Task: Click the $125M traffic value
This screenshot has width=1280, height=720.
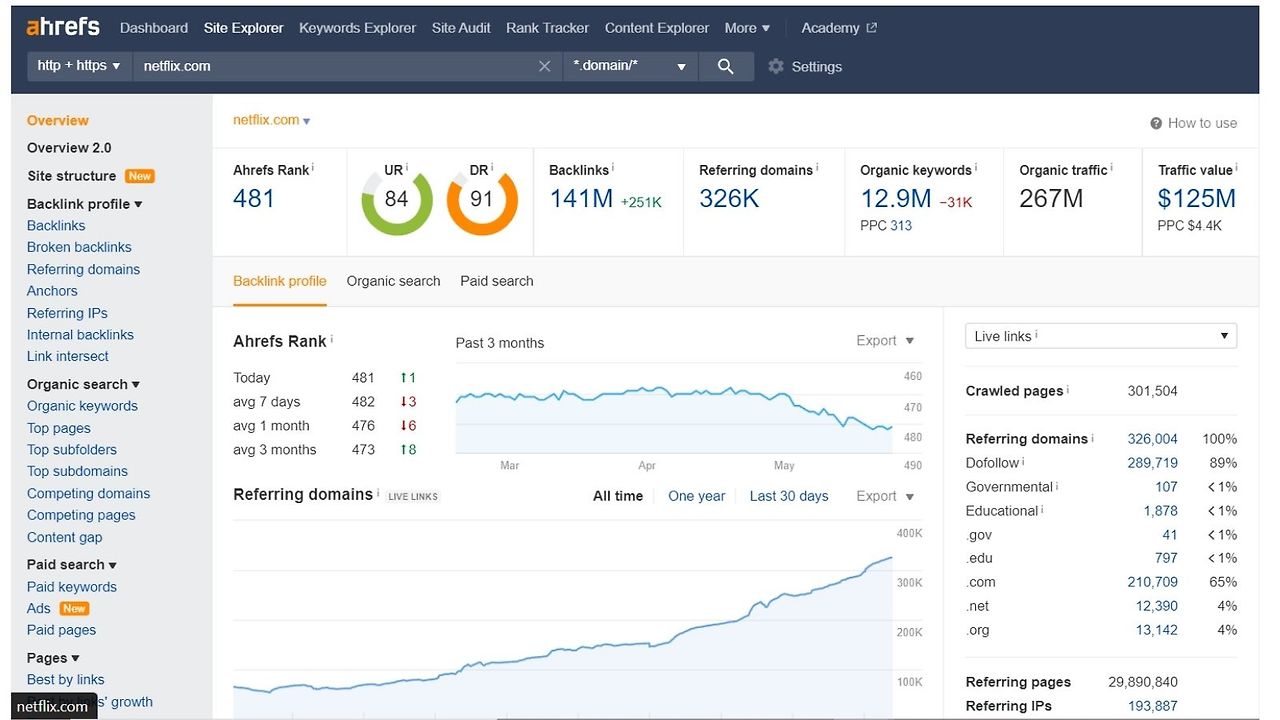Action: [x=1197, y=199]
